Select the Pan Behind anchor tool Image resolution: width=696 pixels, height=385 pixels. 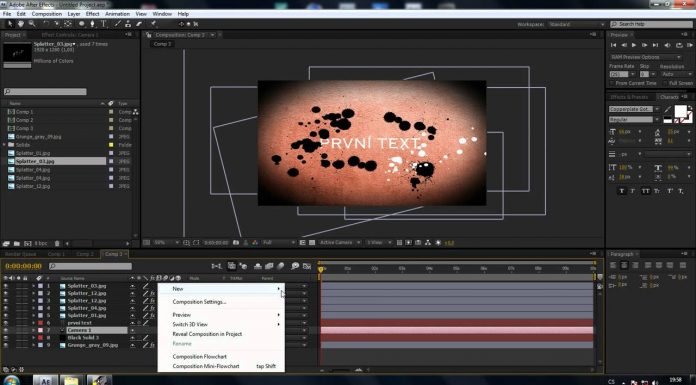click(x=67, y=24)
